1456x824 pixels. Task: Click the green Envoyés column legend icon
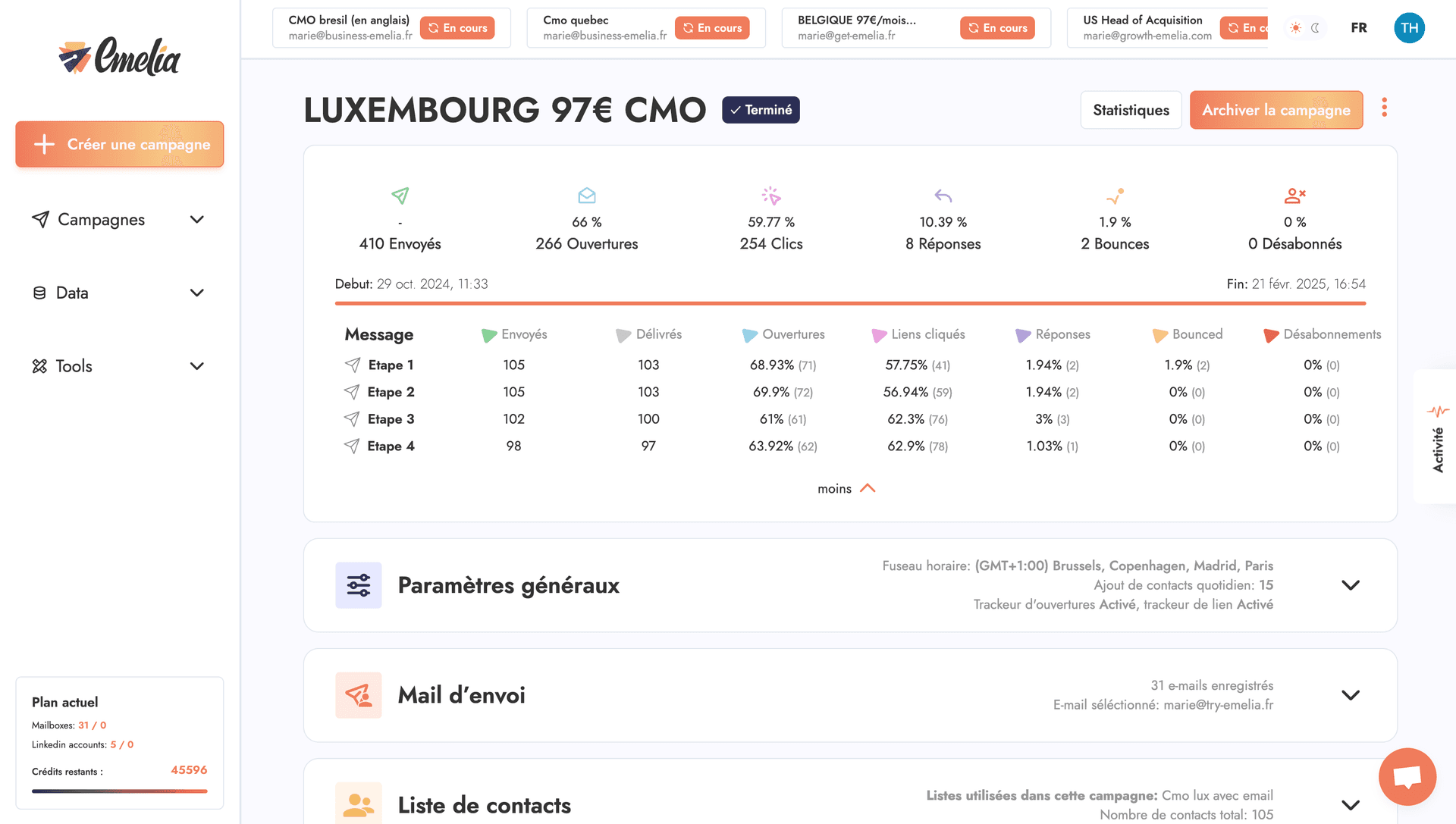click(489, 335)
